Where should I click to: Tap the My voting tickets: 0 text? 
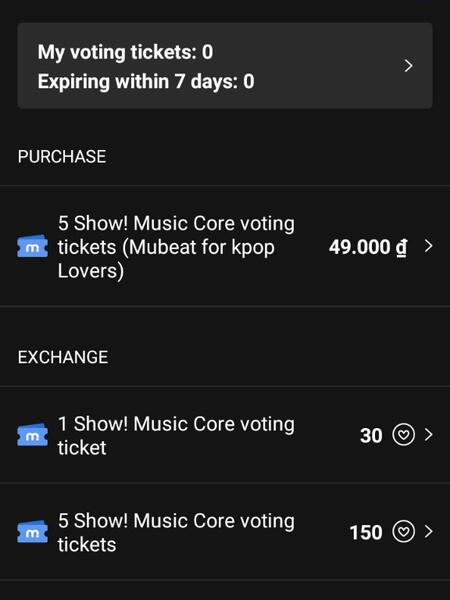pyautogui.click(x=126, y=52)
